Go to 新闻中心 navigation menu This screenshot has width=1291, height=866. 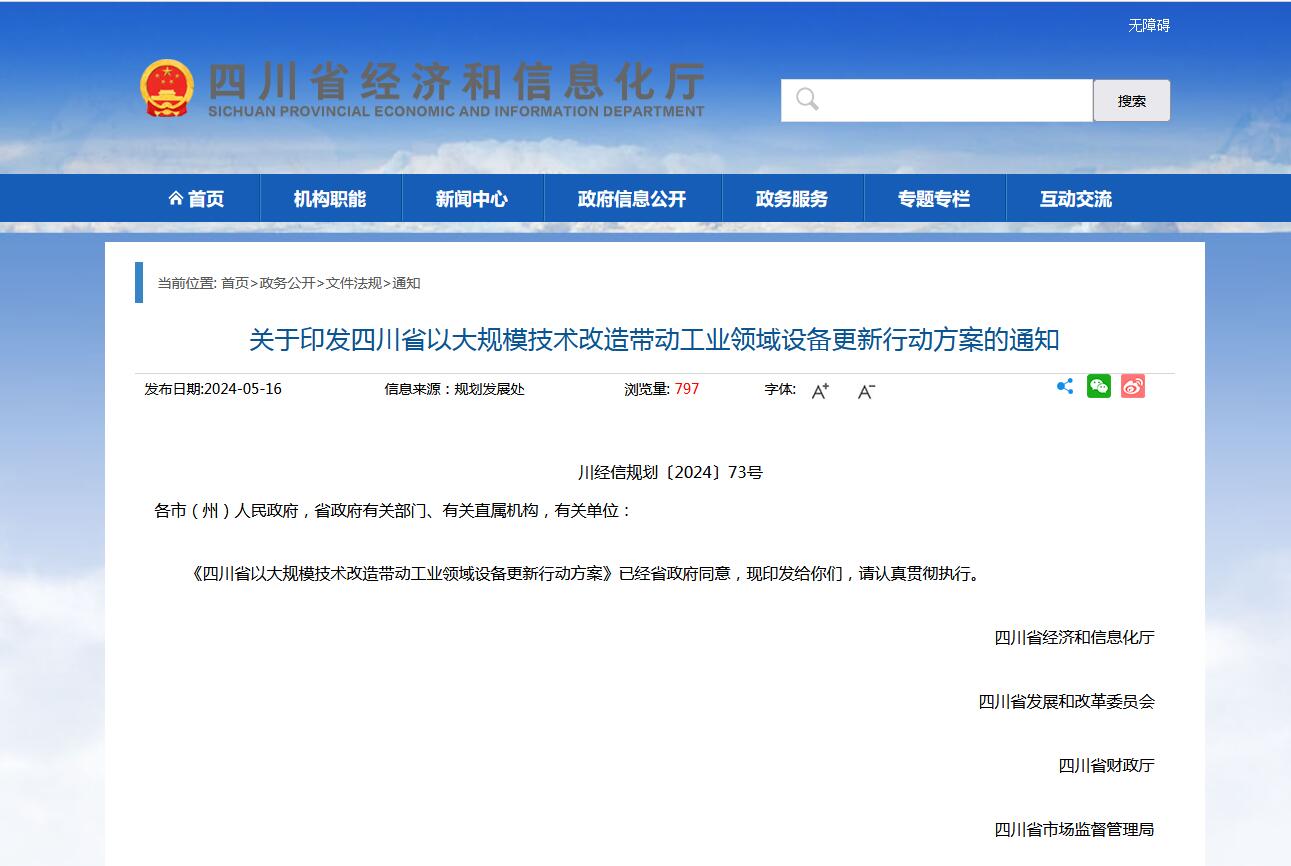[472, 199]
